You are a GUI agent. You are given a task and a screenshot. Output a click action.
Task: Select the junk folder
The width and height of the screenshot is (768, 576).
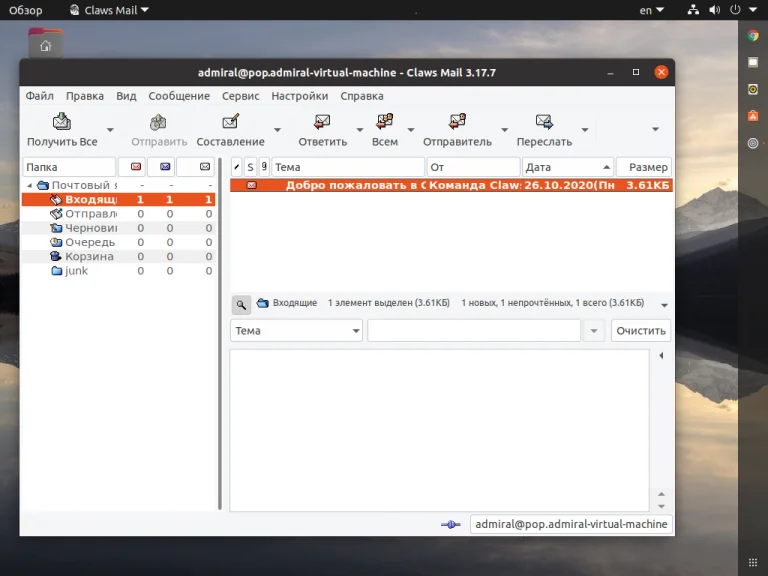point(119,270)
